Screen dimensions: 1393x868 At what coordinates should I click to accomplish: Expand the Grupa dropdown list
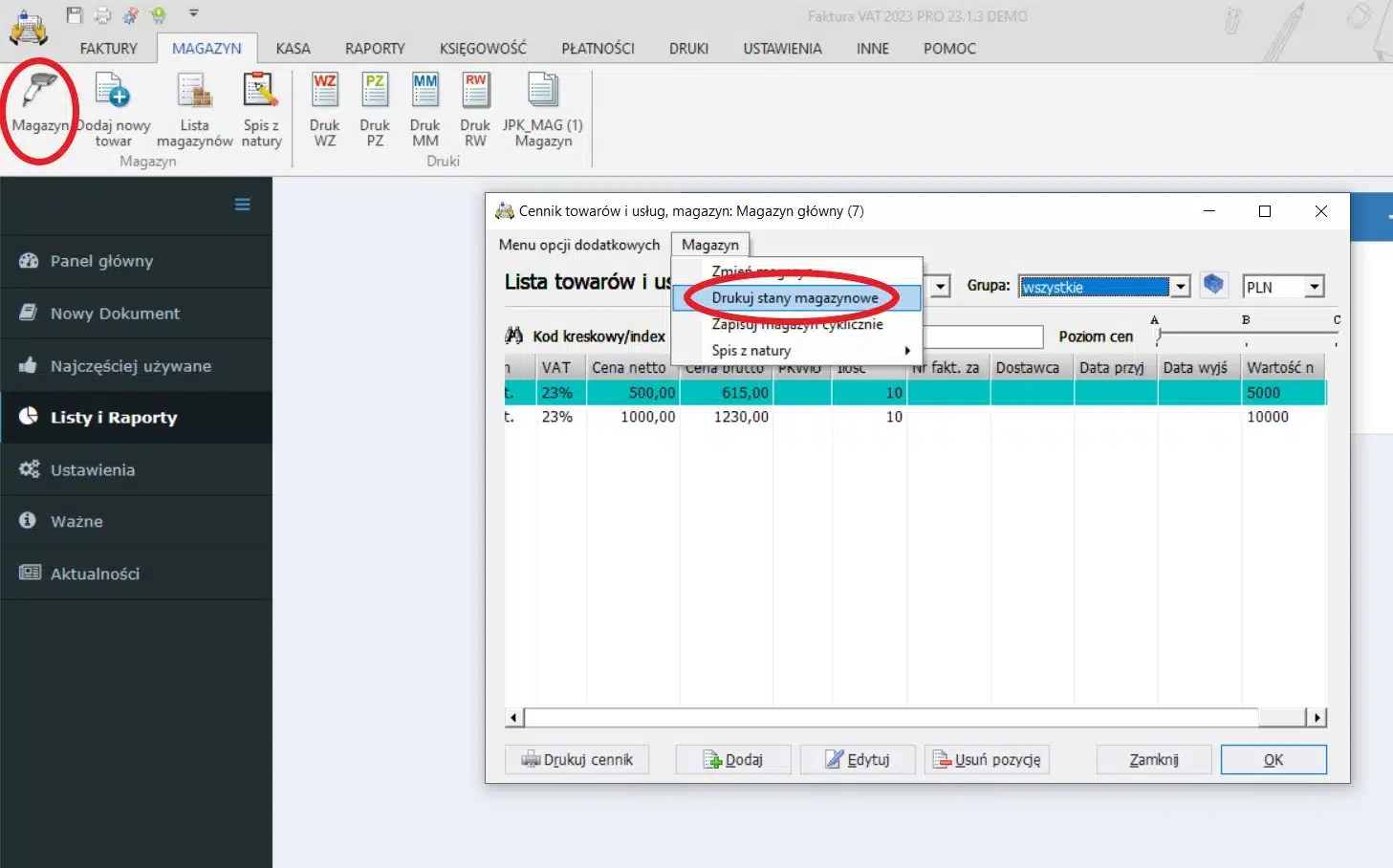pyautogui.click(x=1181, y=287)
